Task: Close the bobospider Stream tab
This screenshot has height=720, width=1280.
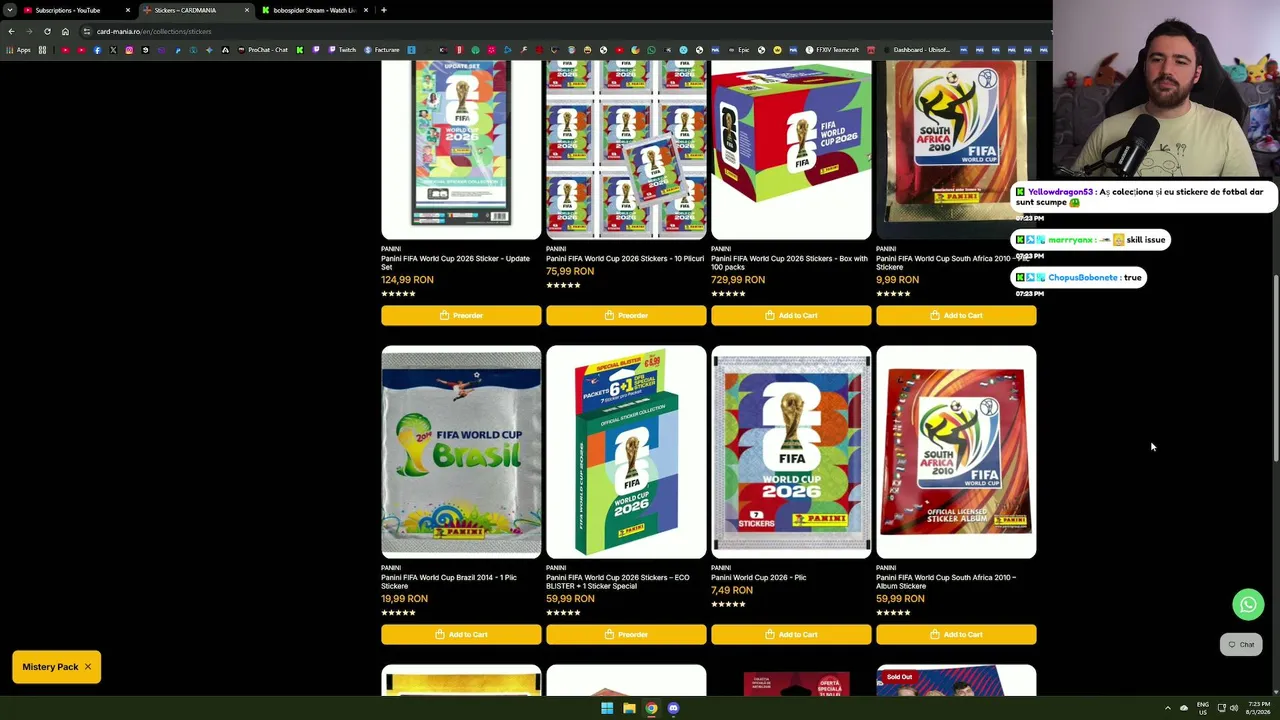Action: pos(366,10)
